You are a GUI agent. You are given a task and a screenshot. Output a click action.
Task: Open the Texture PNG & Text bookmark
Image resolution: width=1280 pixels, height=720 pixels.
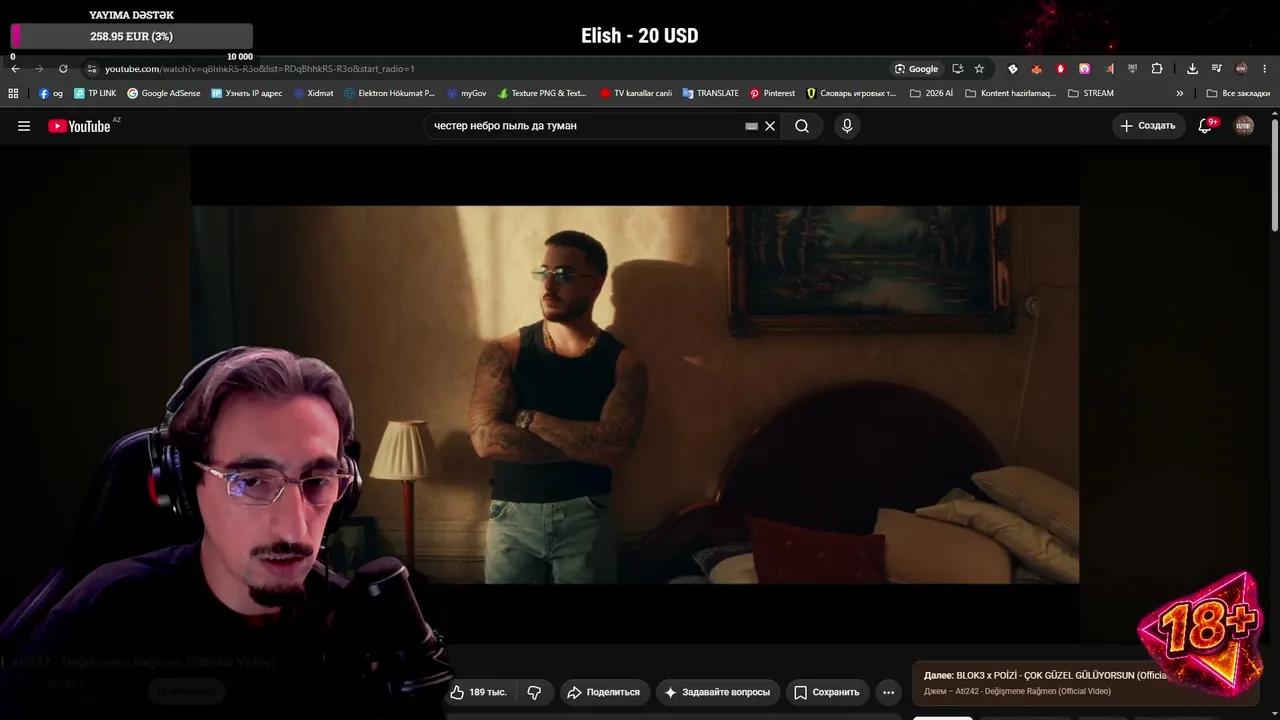pyautogui.click(x=542, y=93)
